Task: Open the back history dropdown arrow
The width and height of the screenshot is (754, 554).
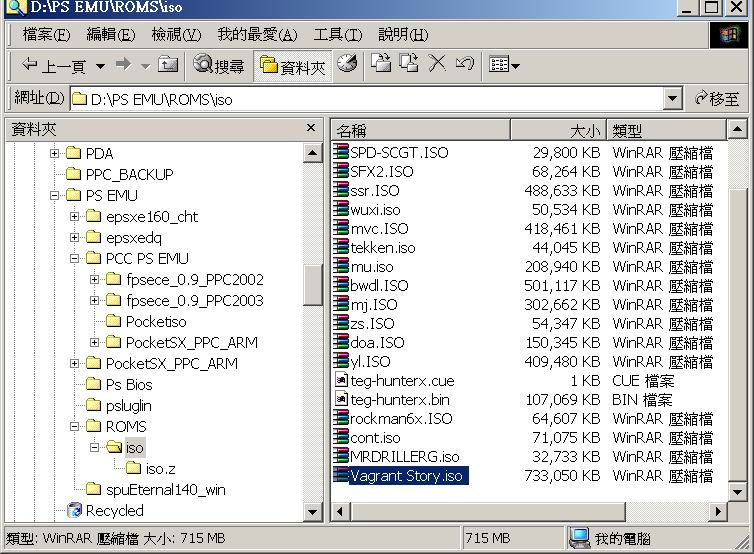Action: coord(101,66)
